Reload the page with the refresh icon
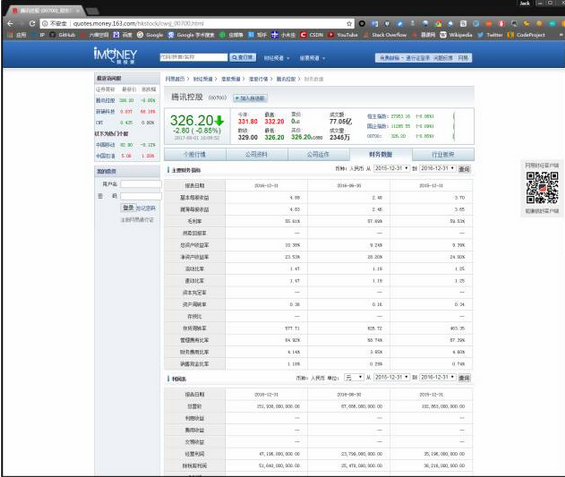The height and width of the screenshot is (477, 565). point(32,23)
